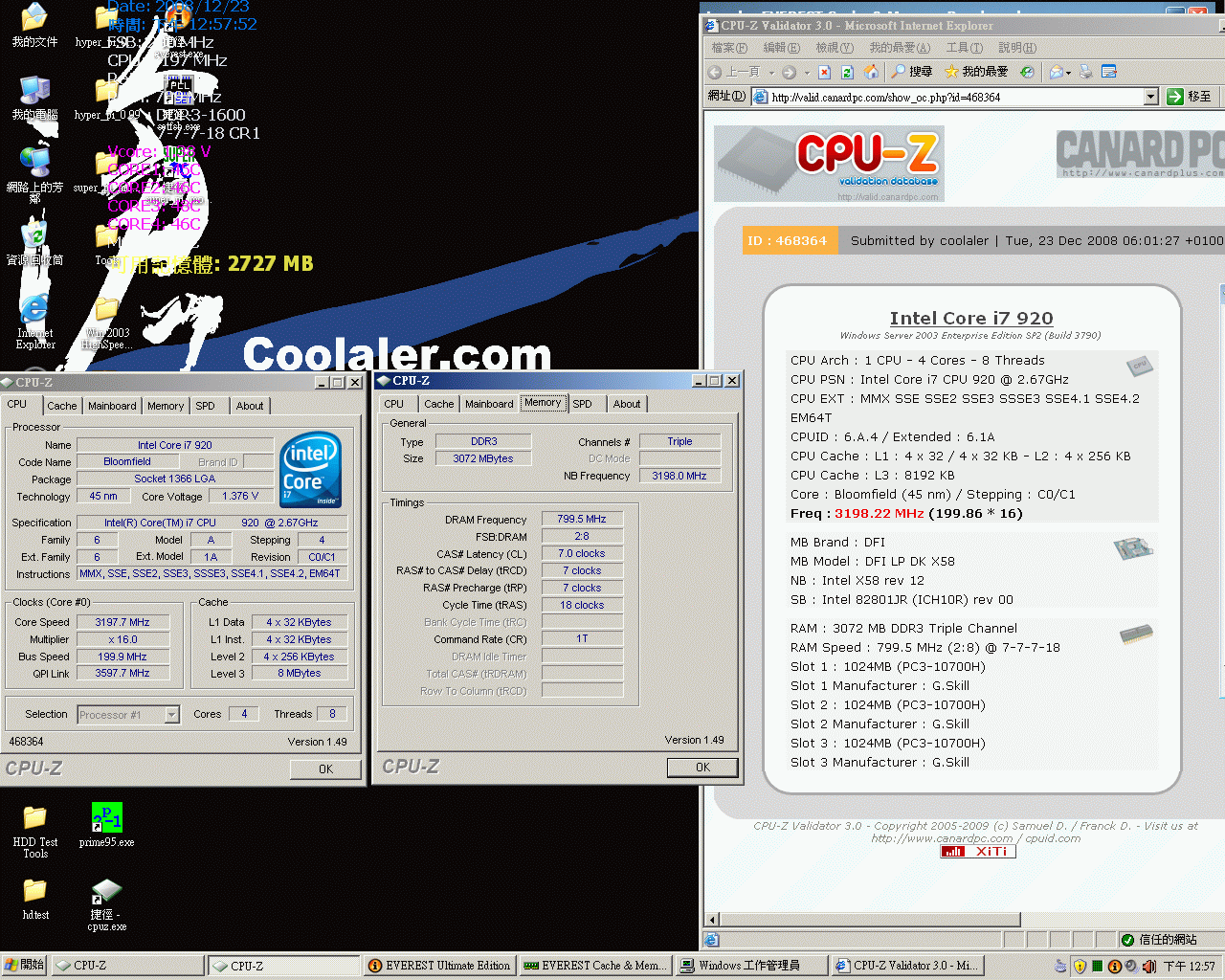
Task: Launch the cpuz.exe shortcut icon
Action: click(x=106, y=904)
